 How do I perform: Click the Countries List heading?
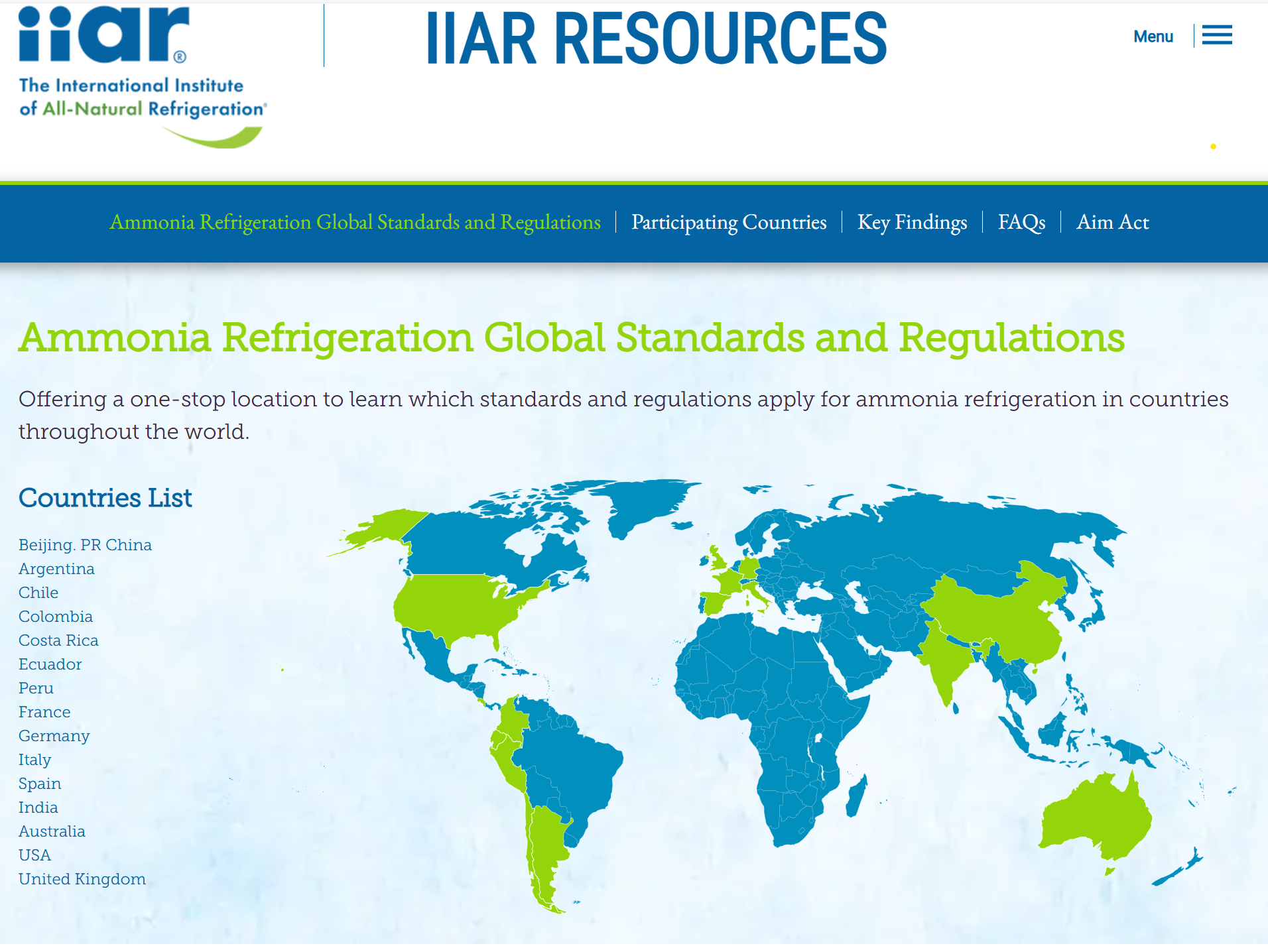[x=105, y=498]
